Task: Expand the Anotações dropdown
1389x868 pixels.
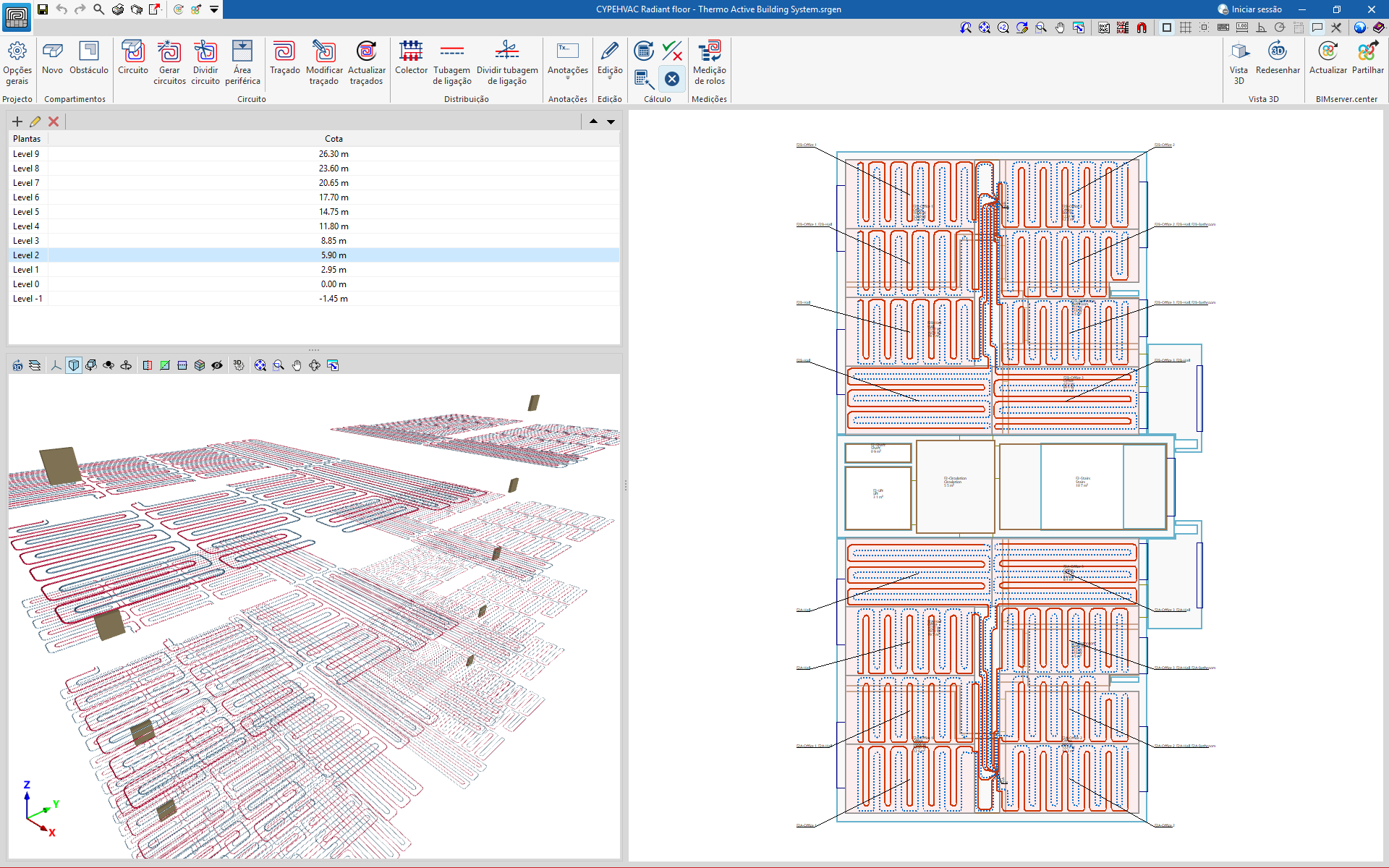Action: [x=567, y=77]
